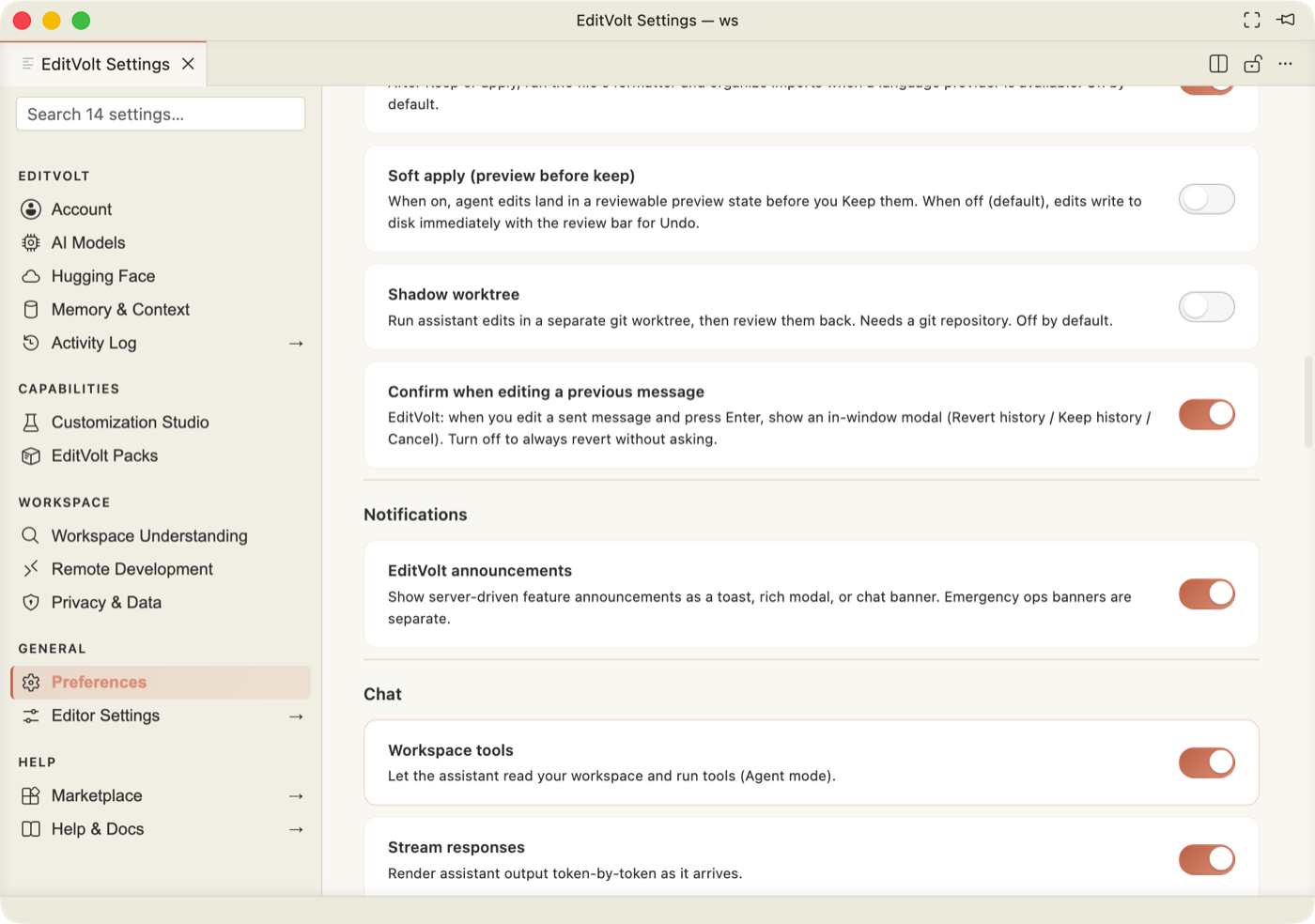Open Customization Studio flask icon
This screenshot has height=924, width=1315.
point(31,423)
